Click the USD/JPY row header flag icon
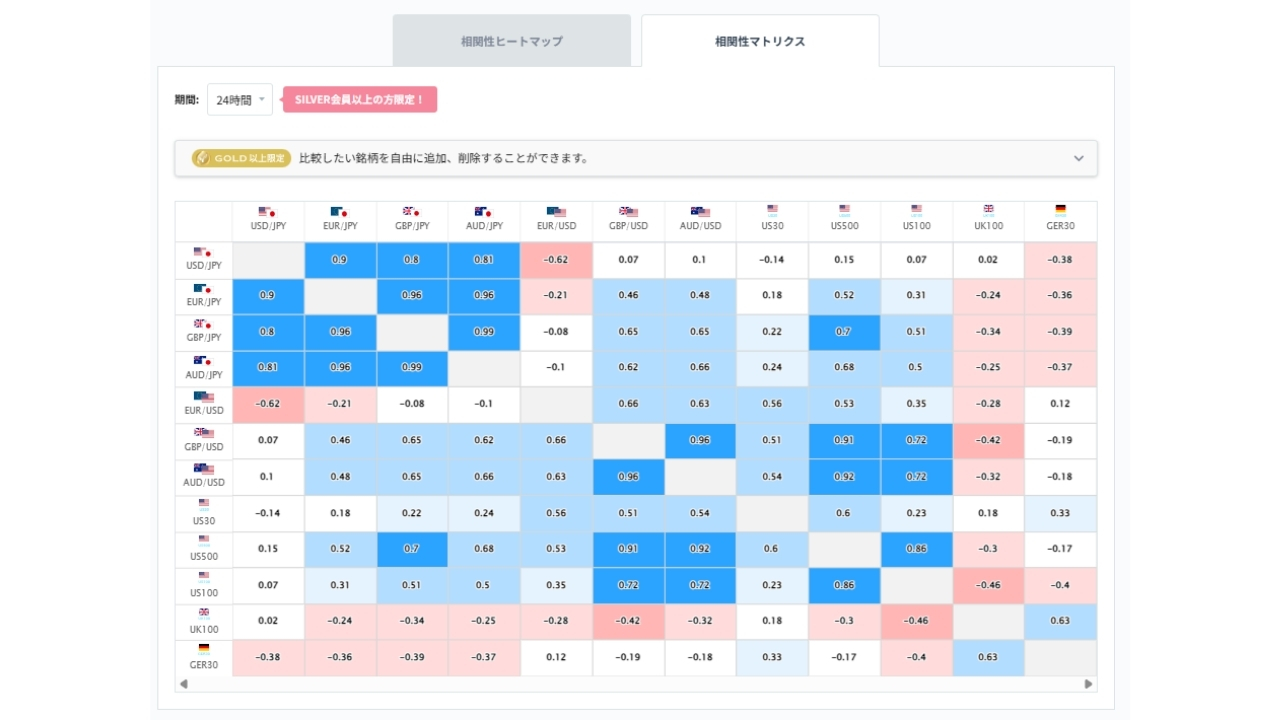Viewport: 1280px width, 720px height. point(203,253)
